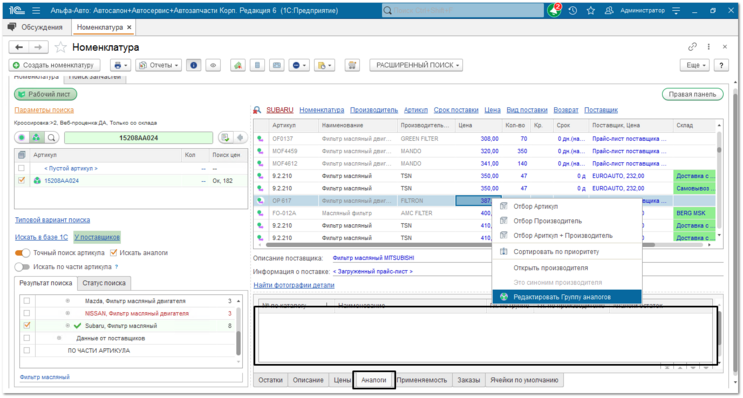Click the shopping cart toolbar icon
The width and height of the screenshot is (743, 398).
pyautogui.click(x=352, y=65)
